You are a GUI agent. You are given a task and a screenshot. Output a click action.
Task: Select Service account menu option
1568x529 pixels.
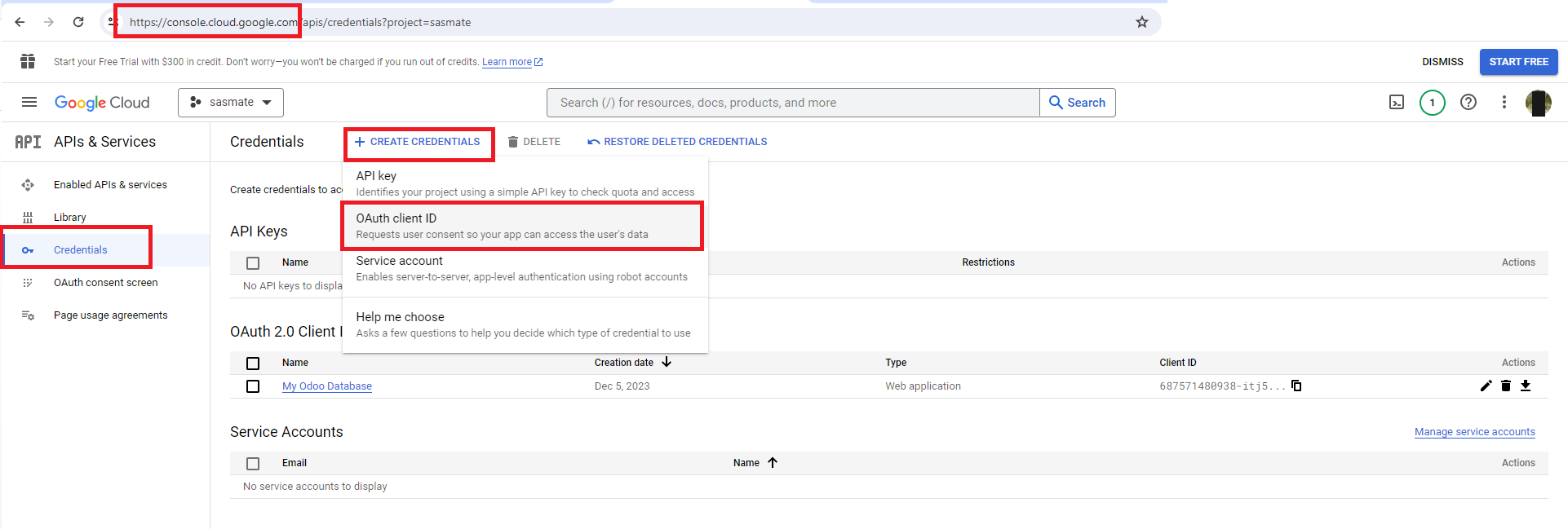[x=522, y=268]
